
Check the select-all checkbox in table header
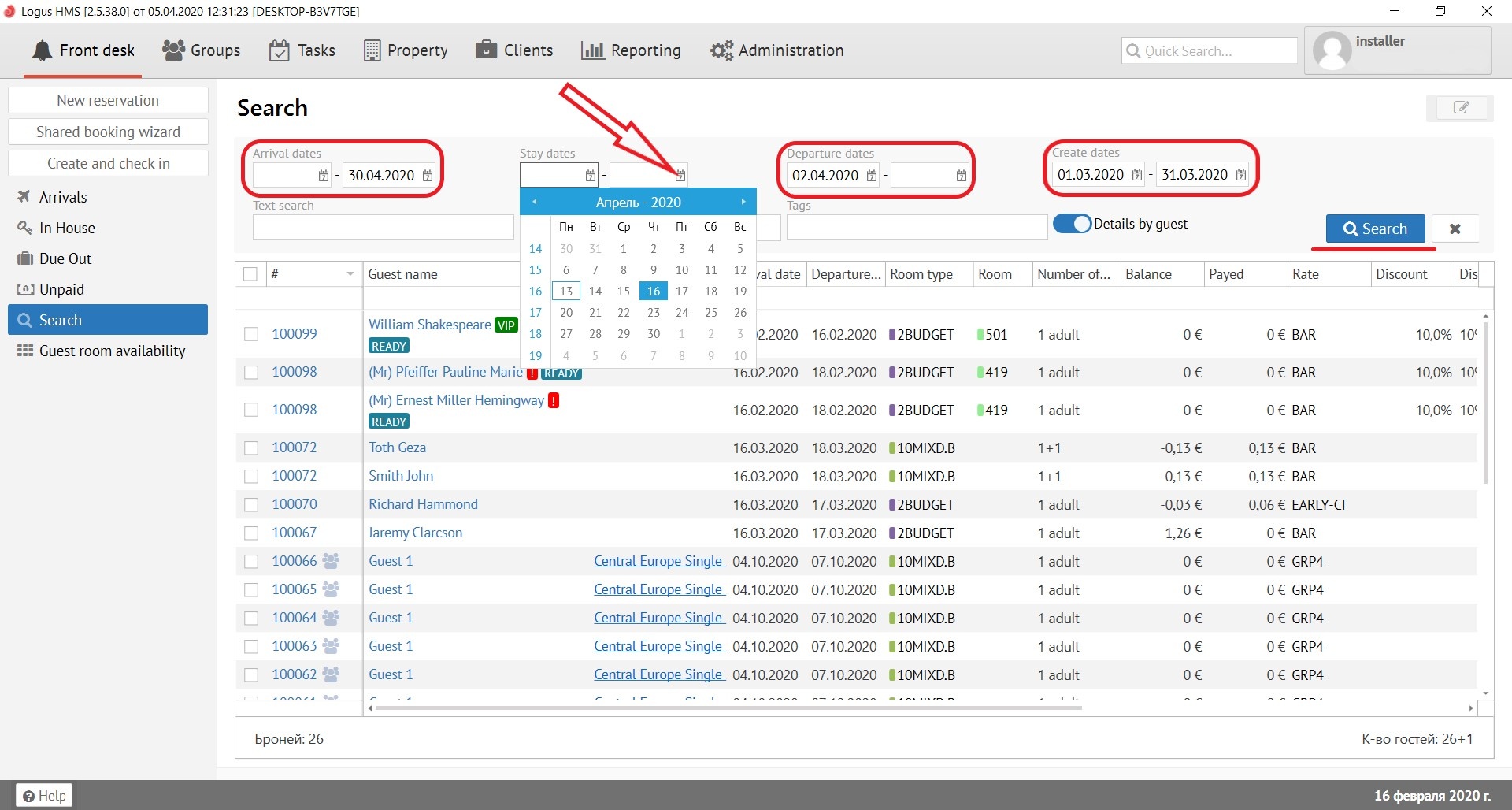tap(250, 274)
